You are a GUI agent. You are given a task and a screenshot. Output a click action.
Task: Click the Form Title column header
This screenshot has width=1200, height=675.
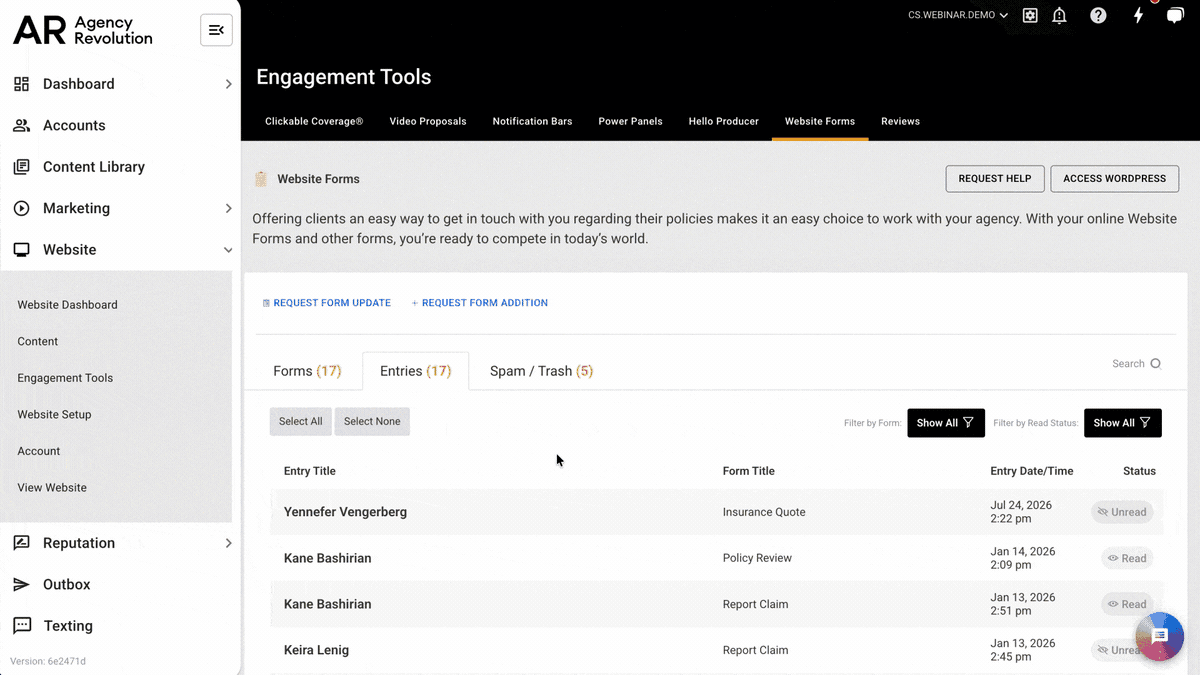pyautogui.click(x=749, y=471)
